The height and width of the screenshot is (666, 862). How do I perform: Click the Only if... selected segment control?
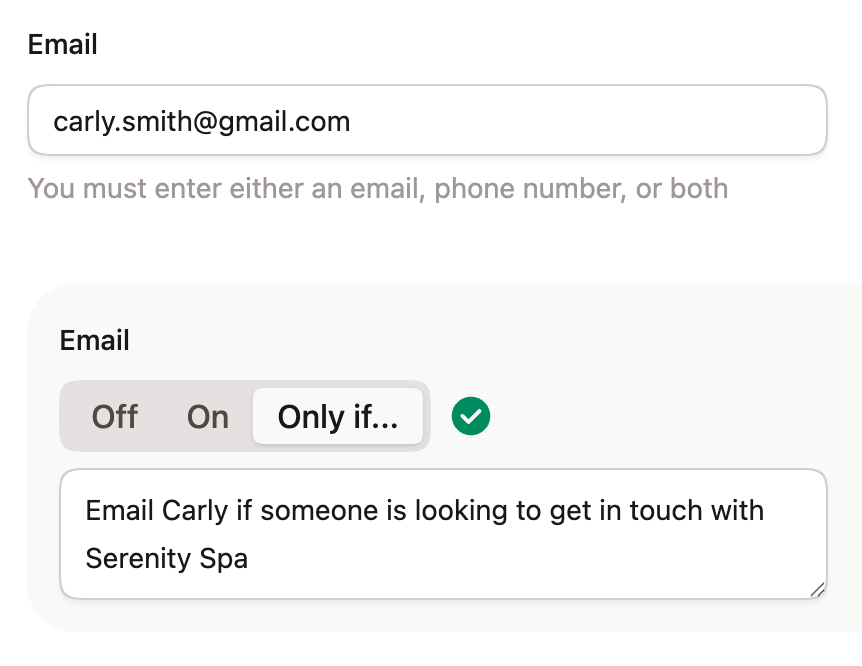click(x=338, y=416)
